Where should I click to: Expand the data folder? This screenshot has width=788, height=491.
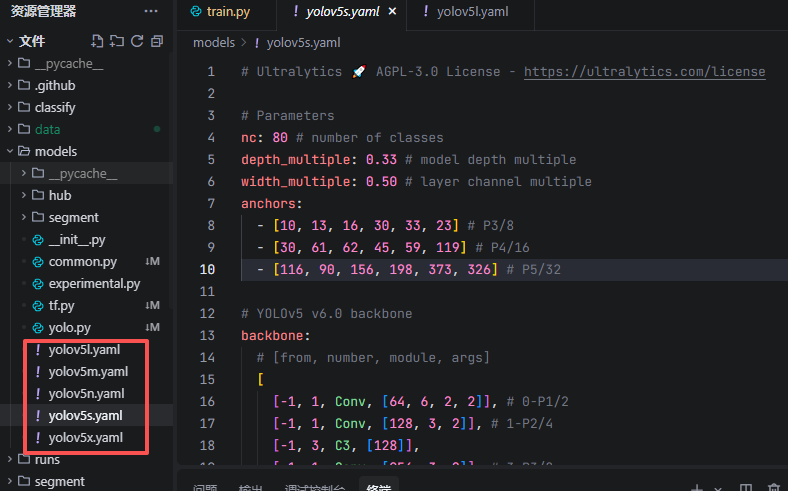pyautogui.click(x=47, y=130)
